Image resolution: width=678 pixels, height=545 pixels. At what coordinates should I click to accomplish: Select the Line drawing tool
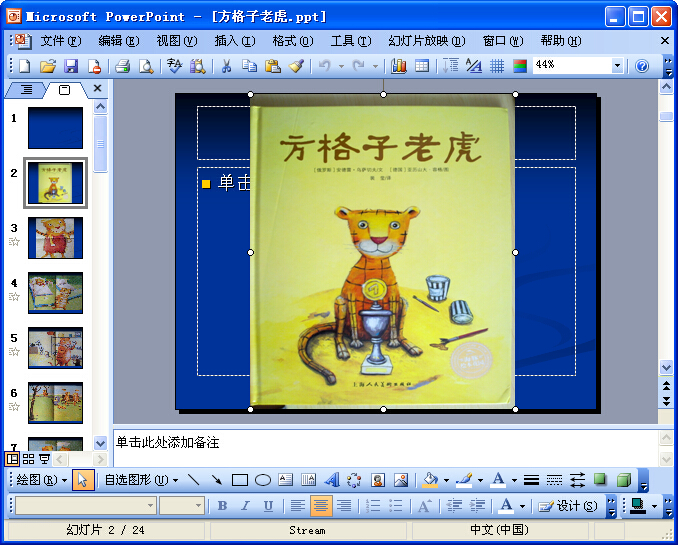[x=193, y=480]
